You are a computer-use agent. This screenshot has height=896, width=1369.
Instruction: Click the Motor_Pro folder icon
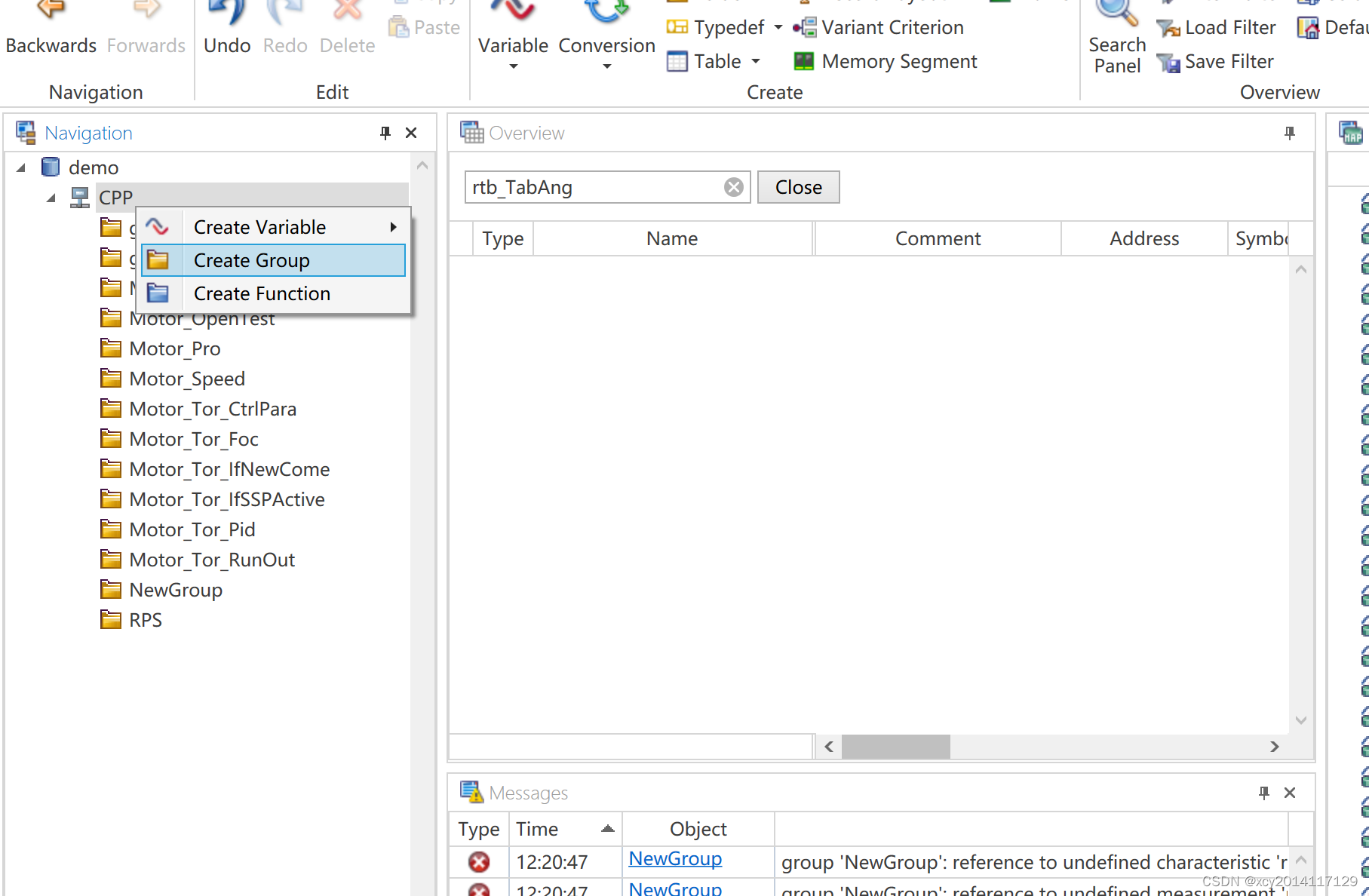tap(111, 348)
